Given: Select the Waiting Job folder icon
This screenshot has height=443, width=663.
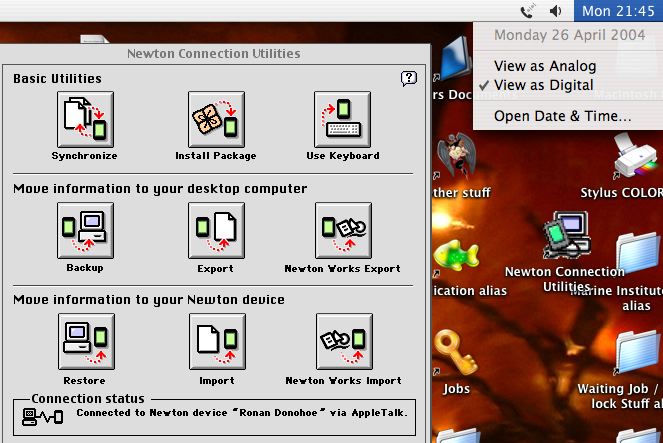Looking at the screenshot, I should click(x=638, y=353).
